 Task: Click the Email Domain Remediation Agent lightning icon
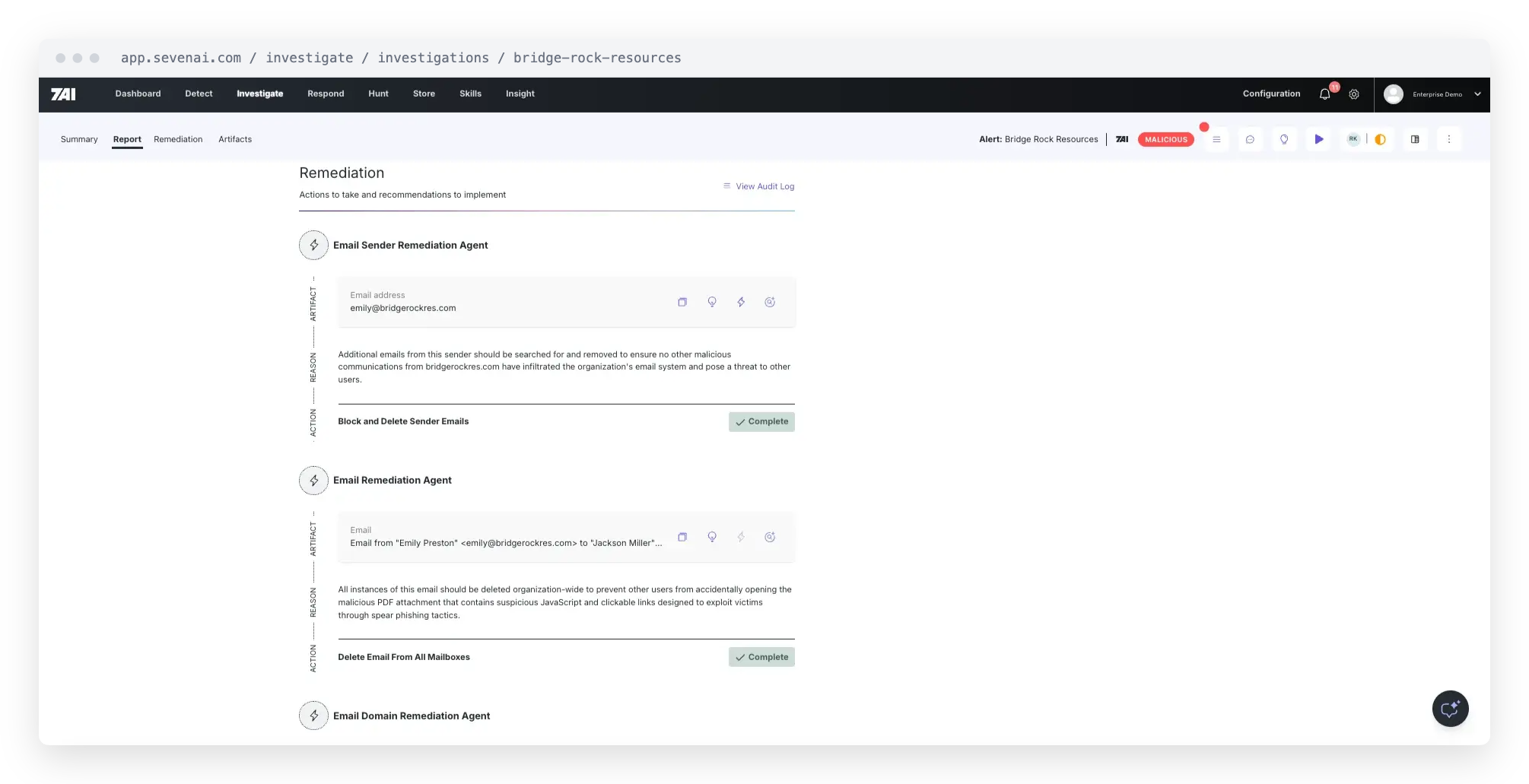point(313,716)
